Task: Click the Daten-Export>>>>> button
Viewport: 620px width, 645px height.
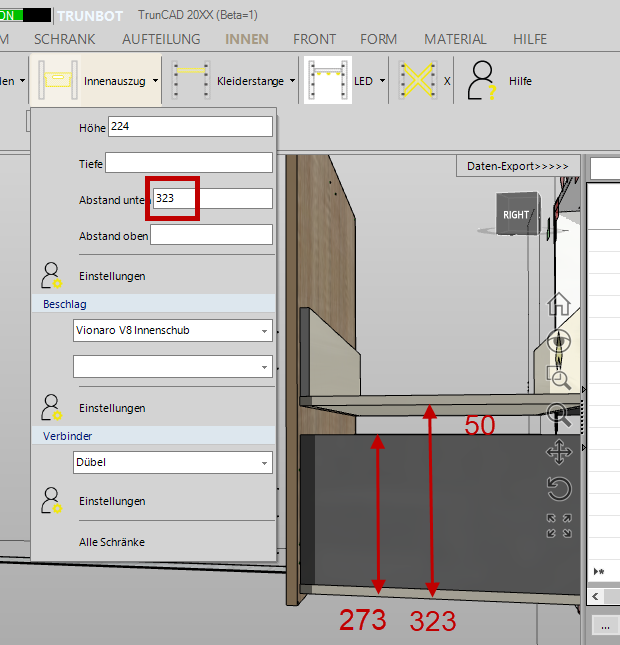Action: point(517,166)
